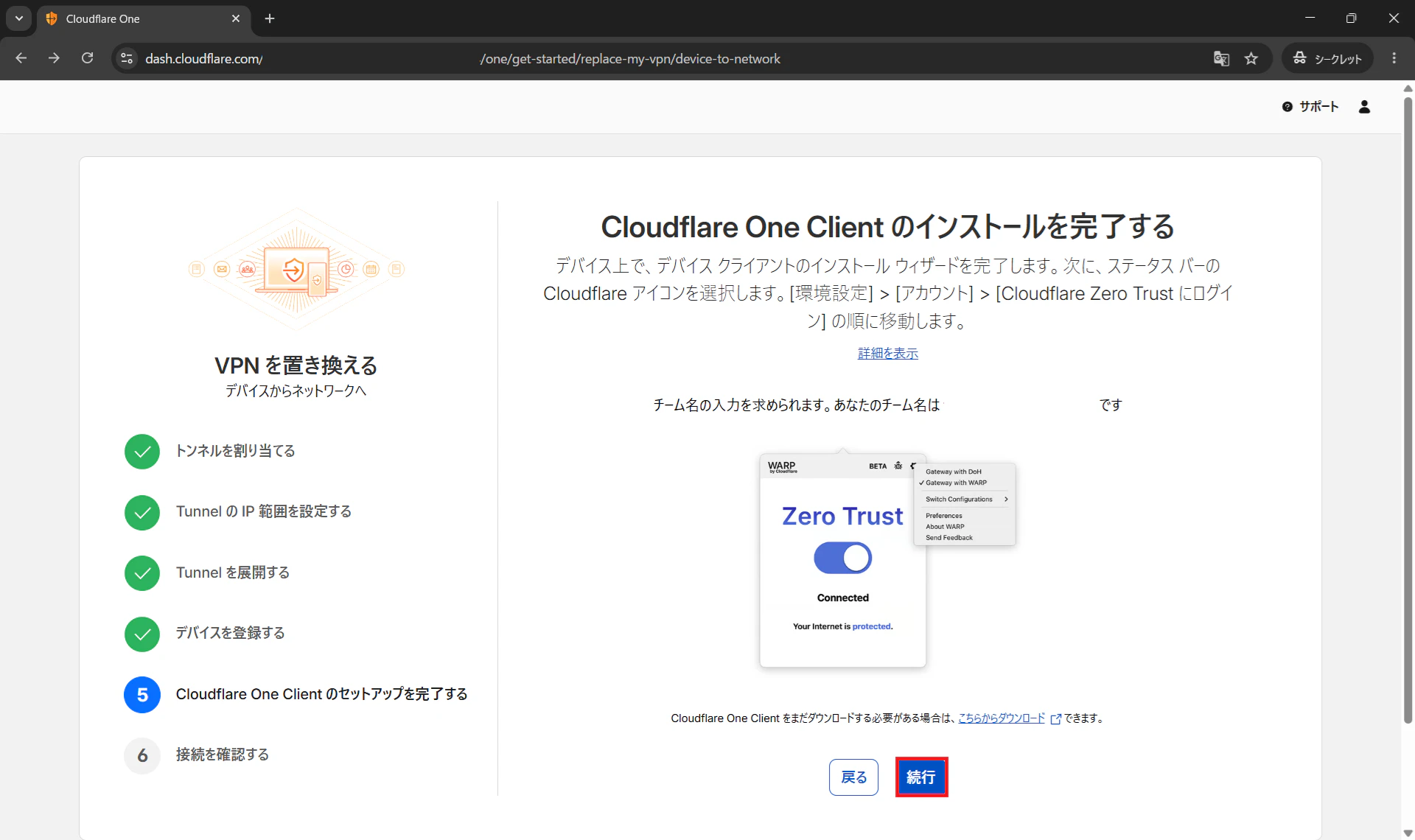Bookmark this page with the star icon
This screenshot has width=1415, height=840.
click(1251, 58)
